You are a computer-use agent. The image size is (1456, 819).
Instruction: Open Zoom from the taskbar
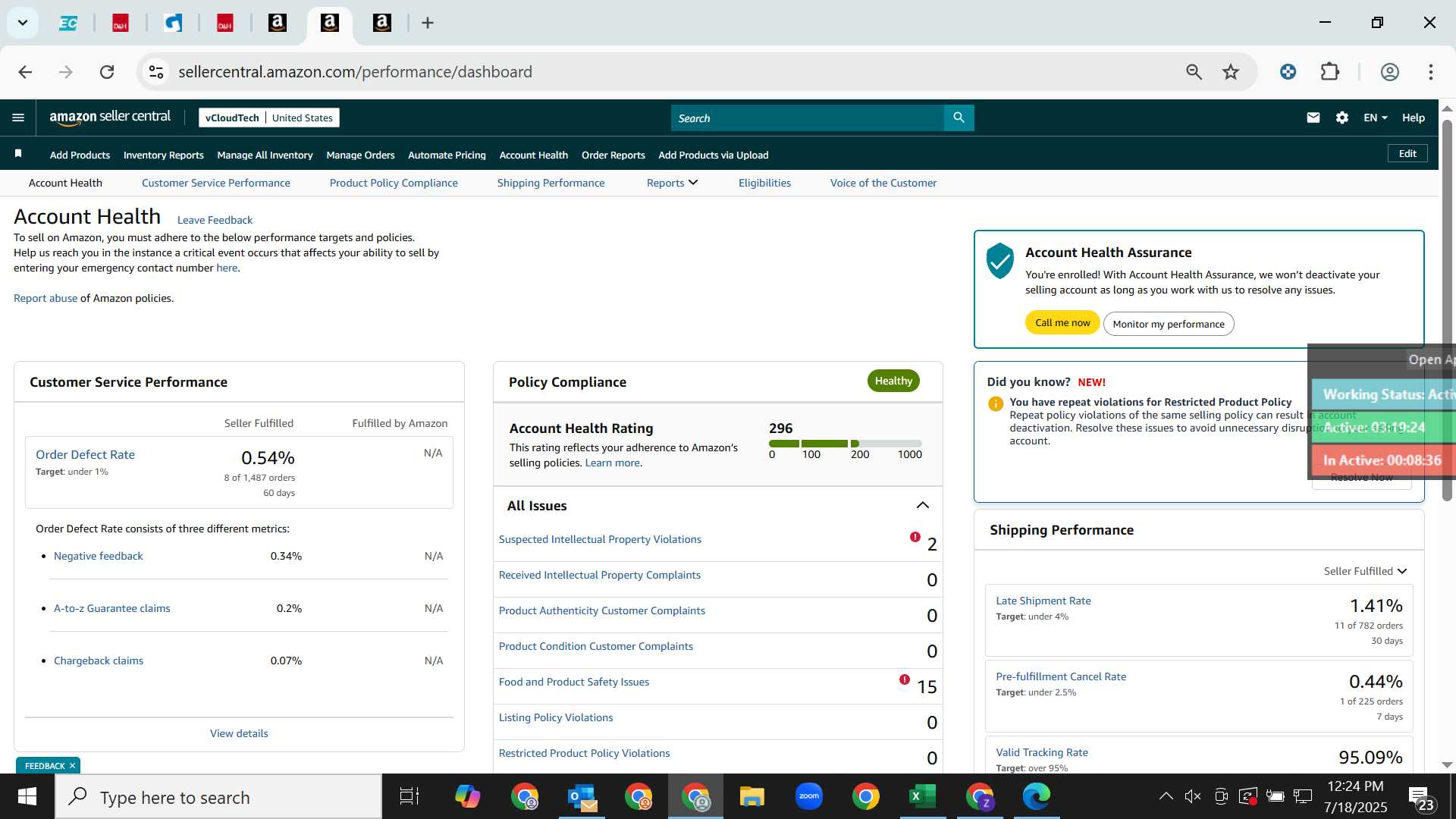click(809, 796)
